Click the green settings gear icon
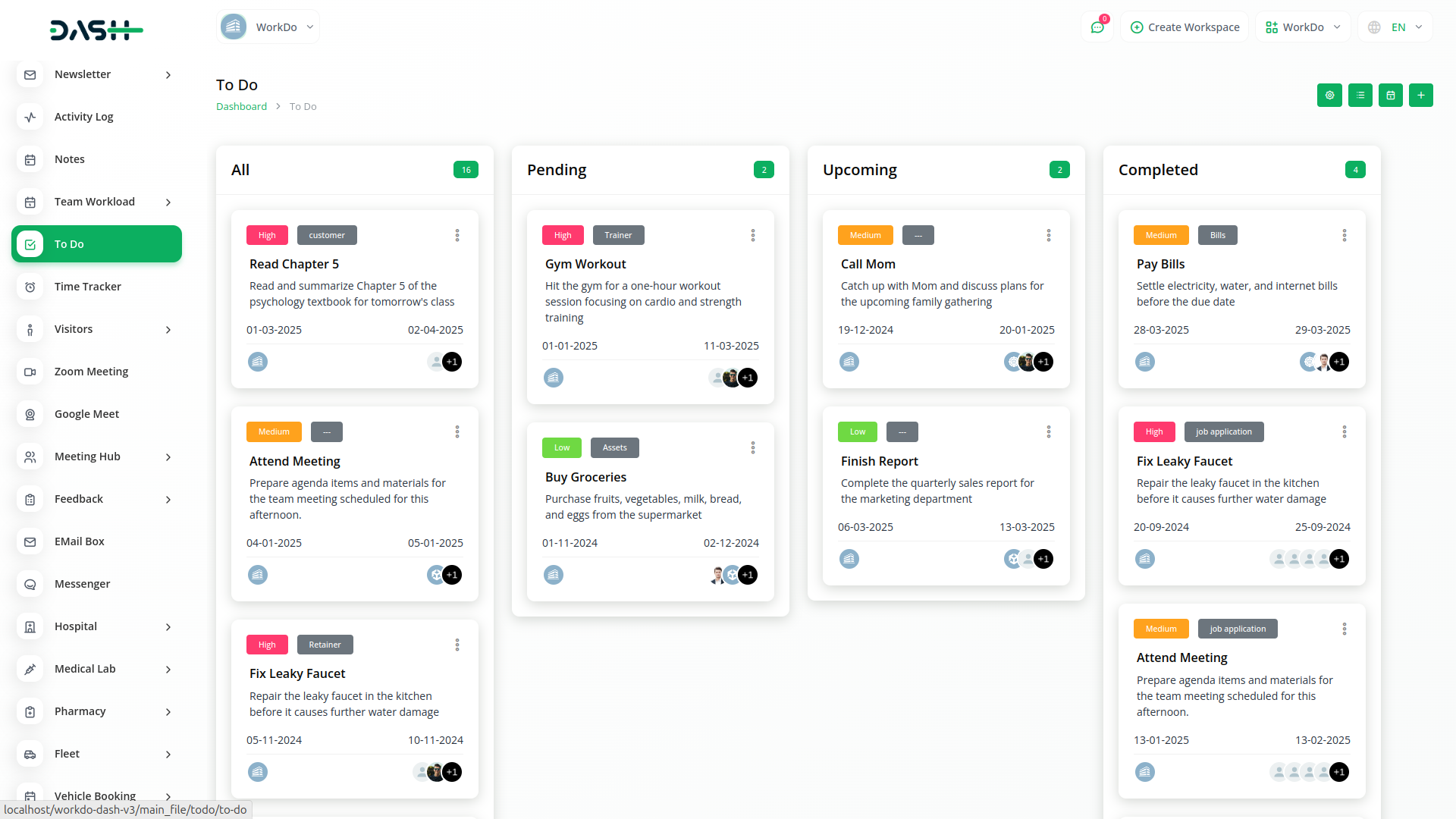The height and width of the screenshot is (819, 1456). point(1329,96)
